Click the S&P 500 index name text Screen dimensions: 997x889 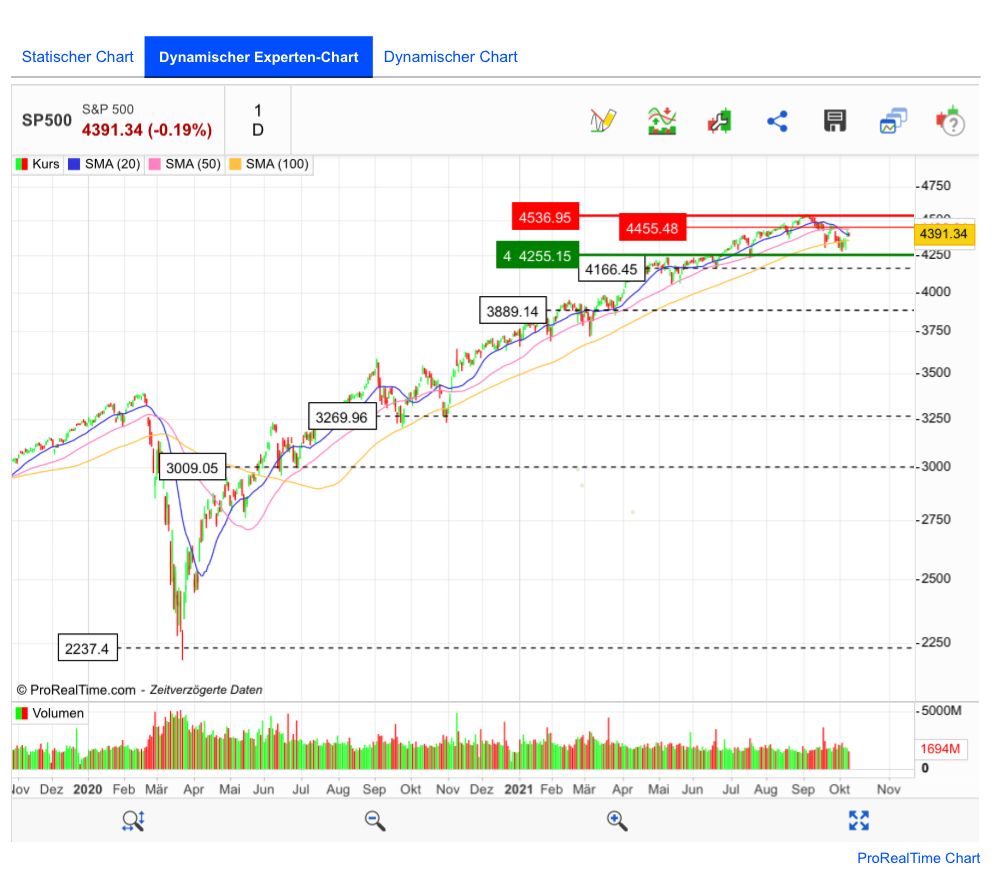[107, 109]
